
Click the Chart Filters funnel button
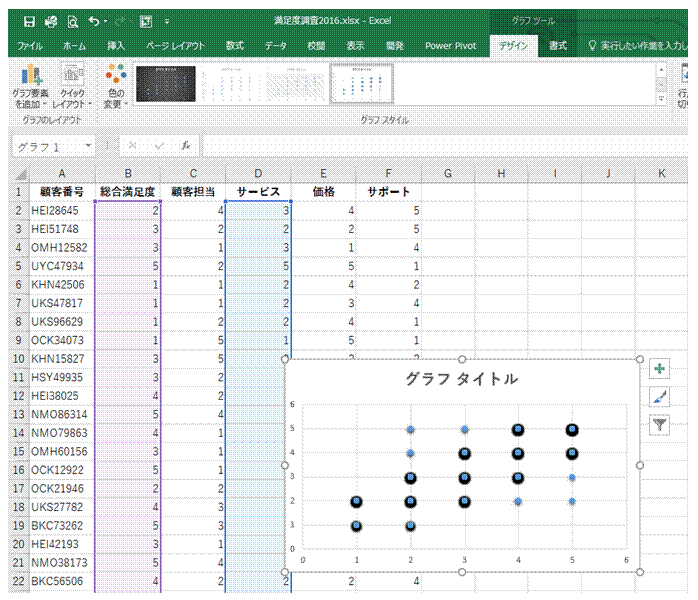click(659, 425)
